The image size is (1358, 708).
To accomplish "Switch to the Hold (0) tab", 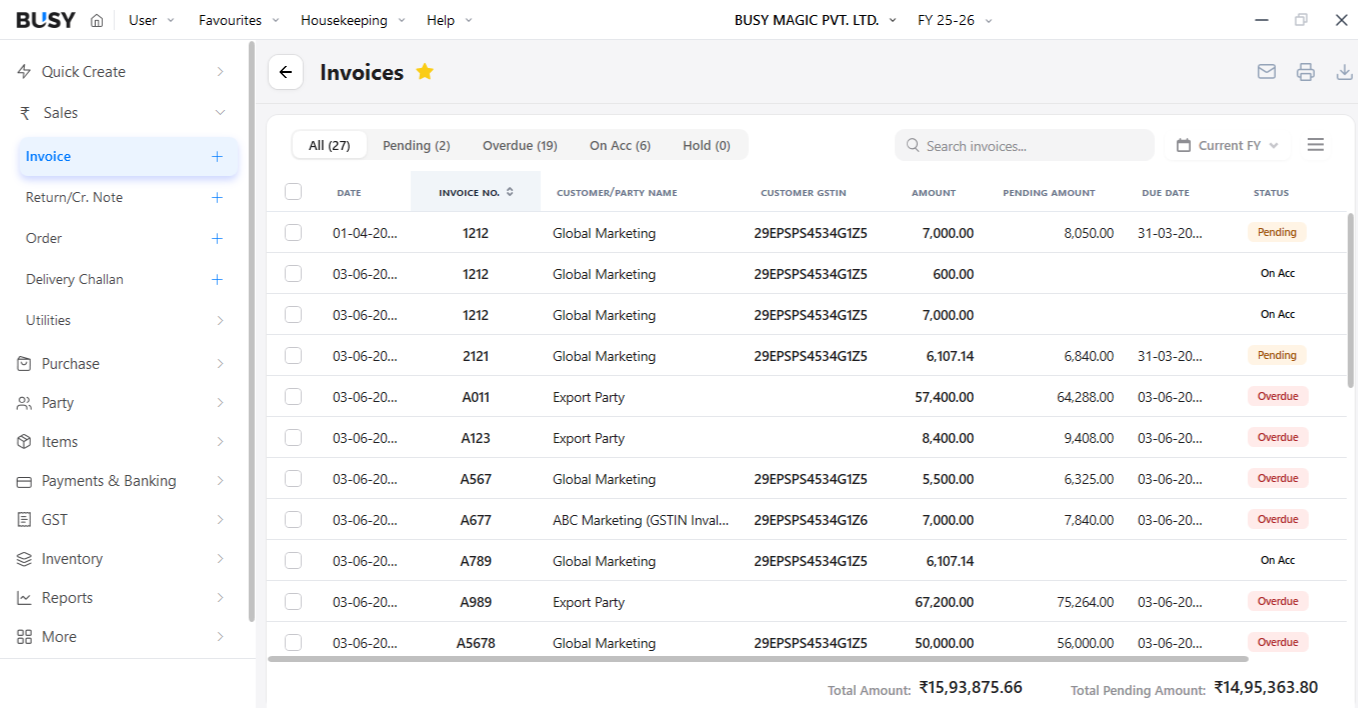I will (707, 146).
